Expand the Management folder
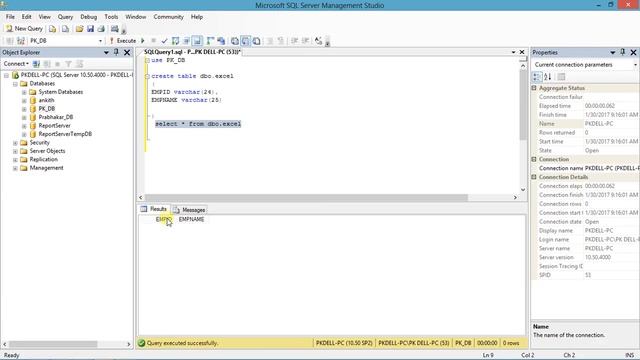The image size is (640, 360). click(15, 168)
